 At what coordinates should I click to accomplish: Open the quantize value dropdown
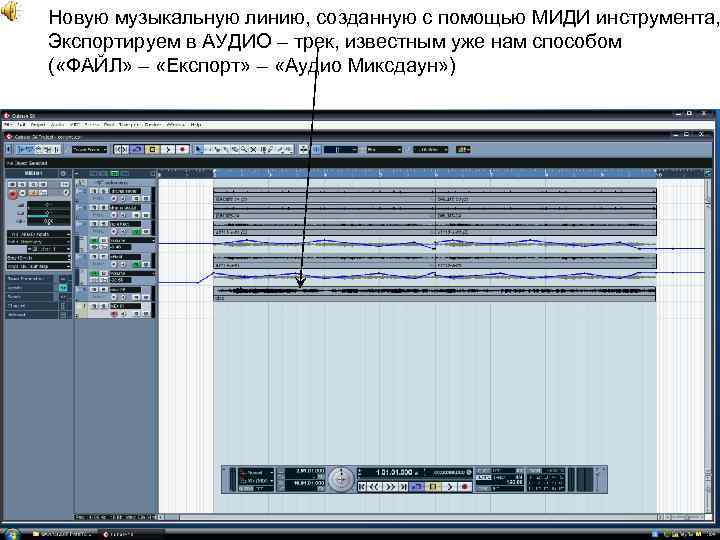tap(430, 149)
